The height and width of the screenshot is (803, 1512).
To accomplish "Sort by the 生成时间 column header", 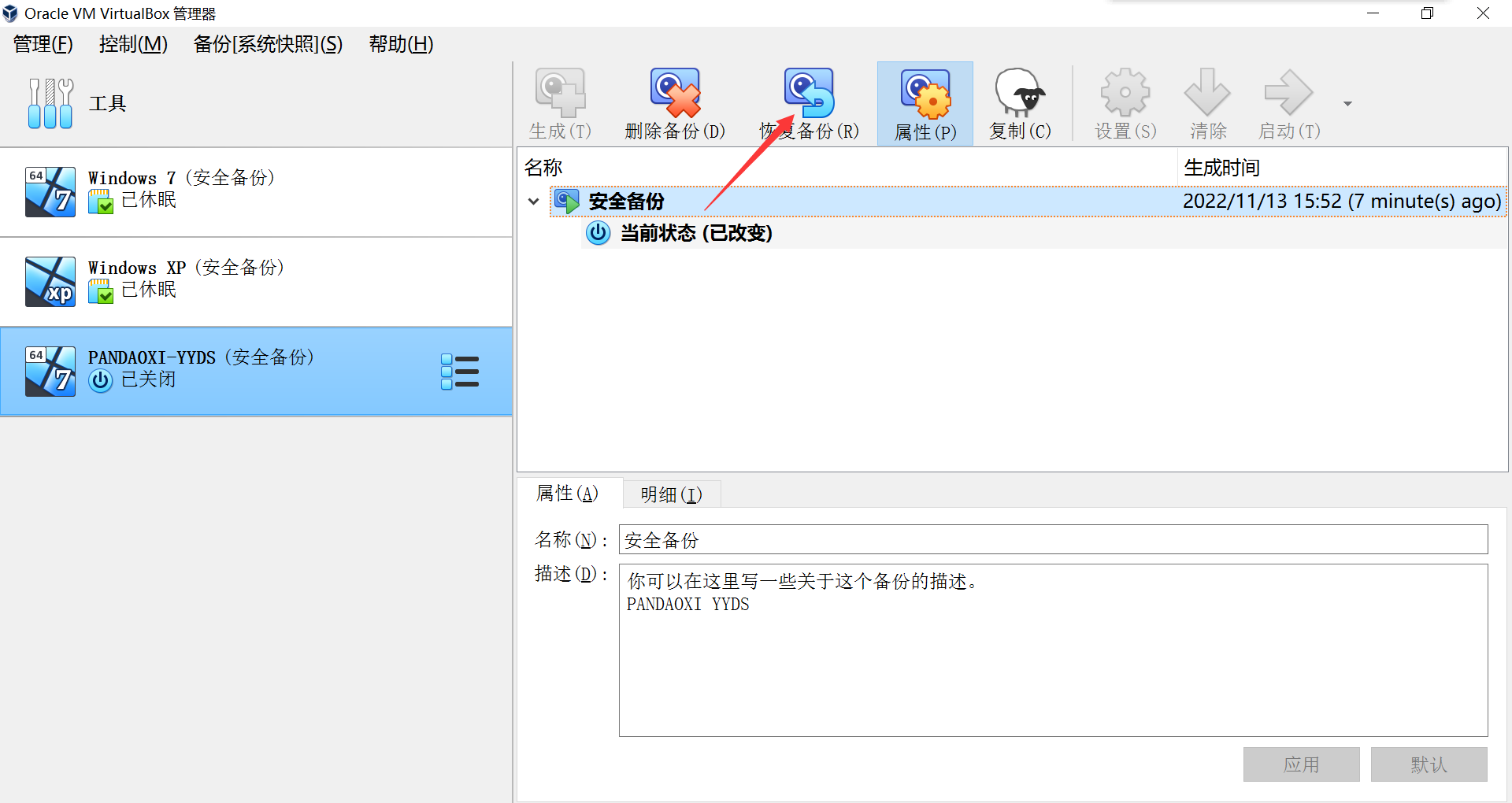I will pyautogui.click(x=1343, y=168).
